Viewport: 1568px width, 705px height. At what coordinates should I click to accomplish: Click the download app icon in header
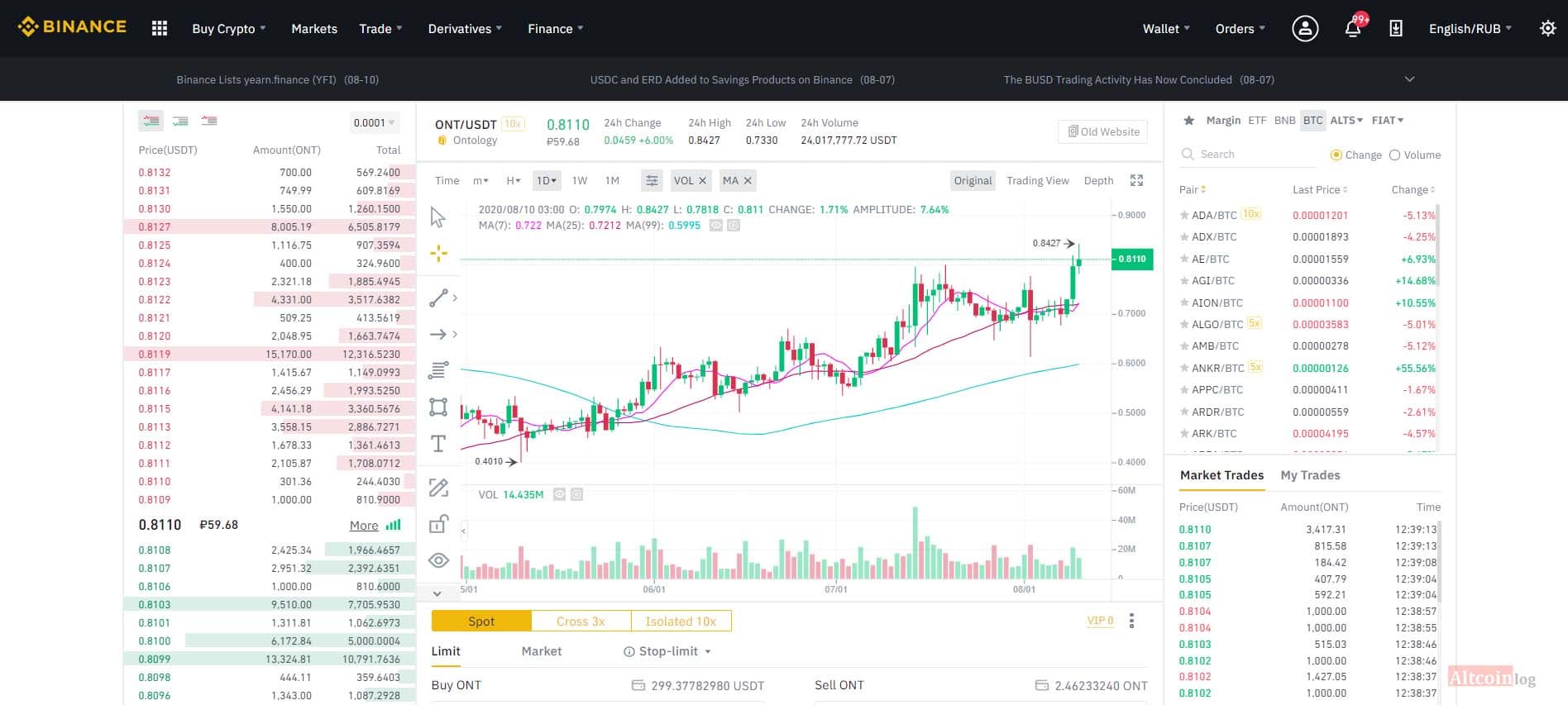pos(1396,28)
